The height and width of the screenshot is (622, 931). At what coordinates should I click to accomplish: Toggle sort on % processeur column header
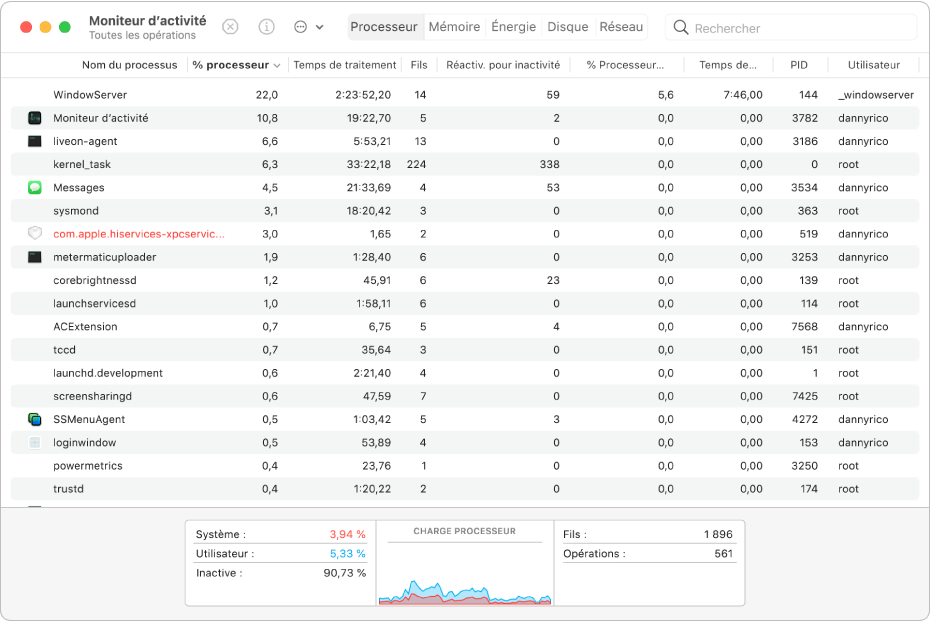pyautogui.click(x=236, y=65)
